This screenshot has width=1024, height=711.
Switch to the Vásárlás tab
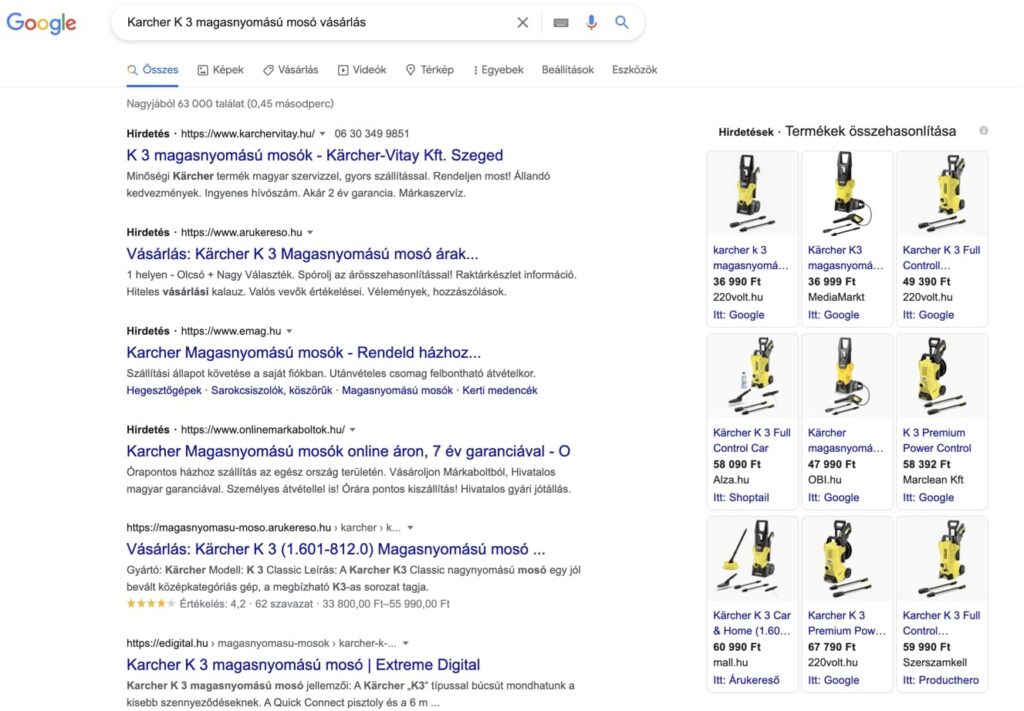pyautogui.click(x=291, y=70)
